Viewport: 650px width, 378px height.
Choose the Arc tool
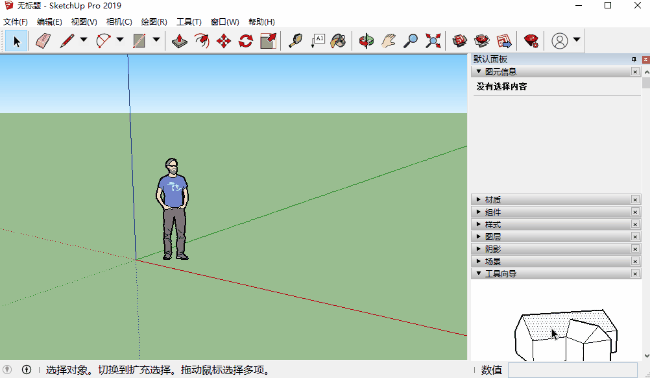[103, 41]
